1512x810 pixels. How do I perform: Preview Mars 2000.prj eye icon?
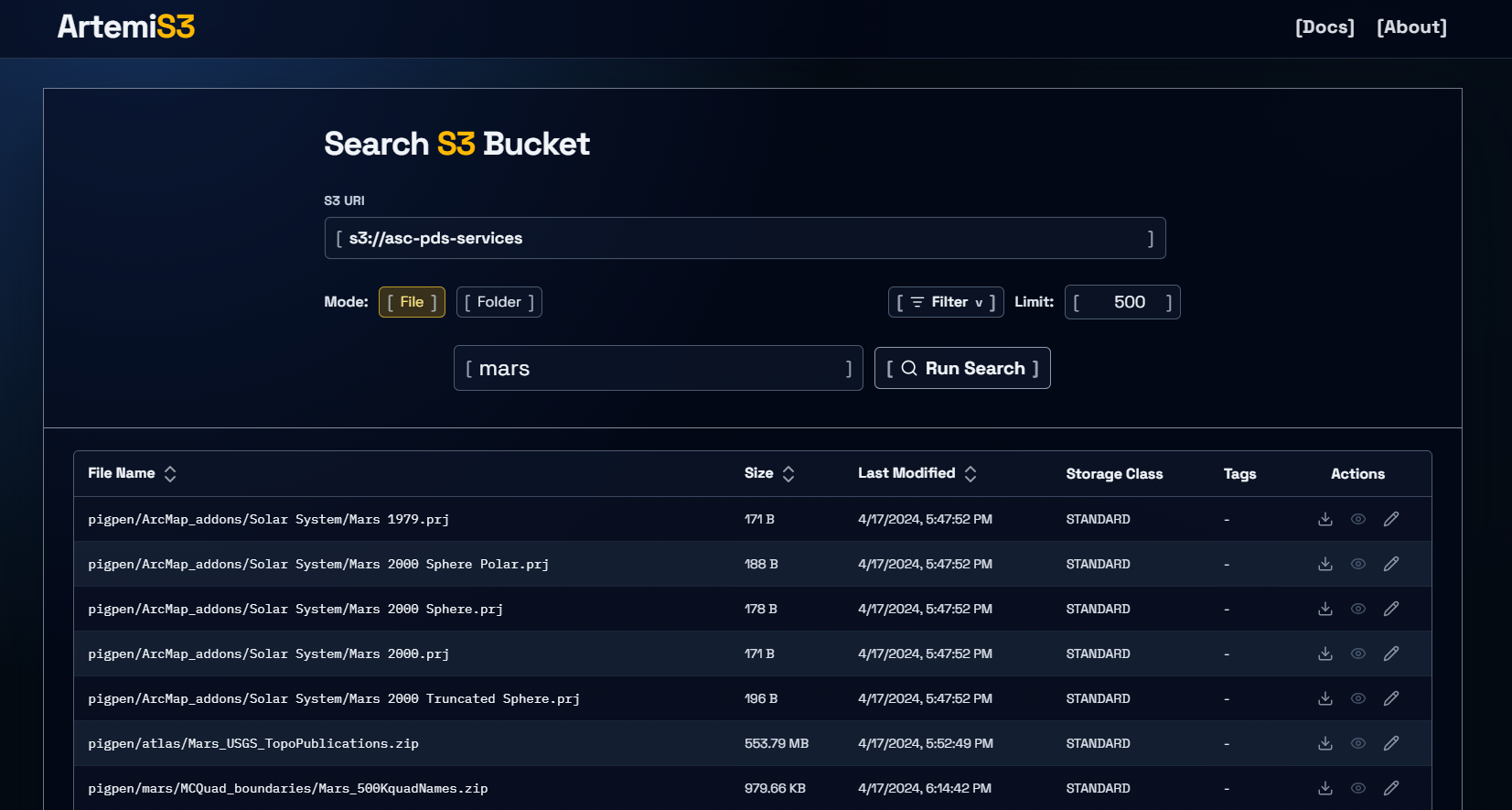click(1358, 653)
